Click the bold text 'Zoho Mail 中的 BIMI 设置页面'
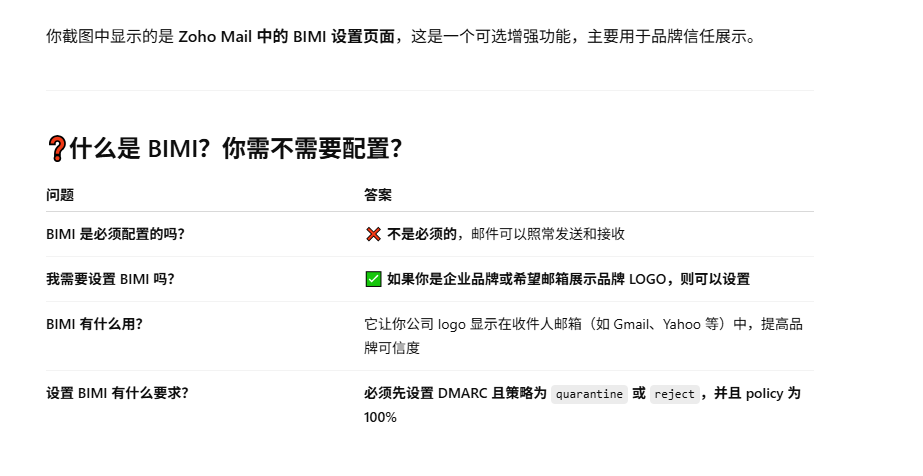923x476 pixels. (286, 36)
